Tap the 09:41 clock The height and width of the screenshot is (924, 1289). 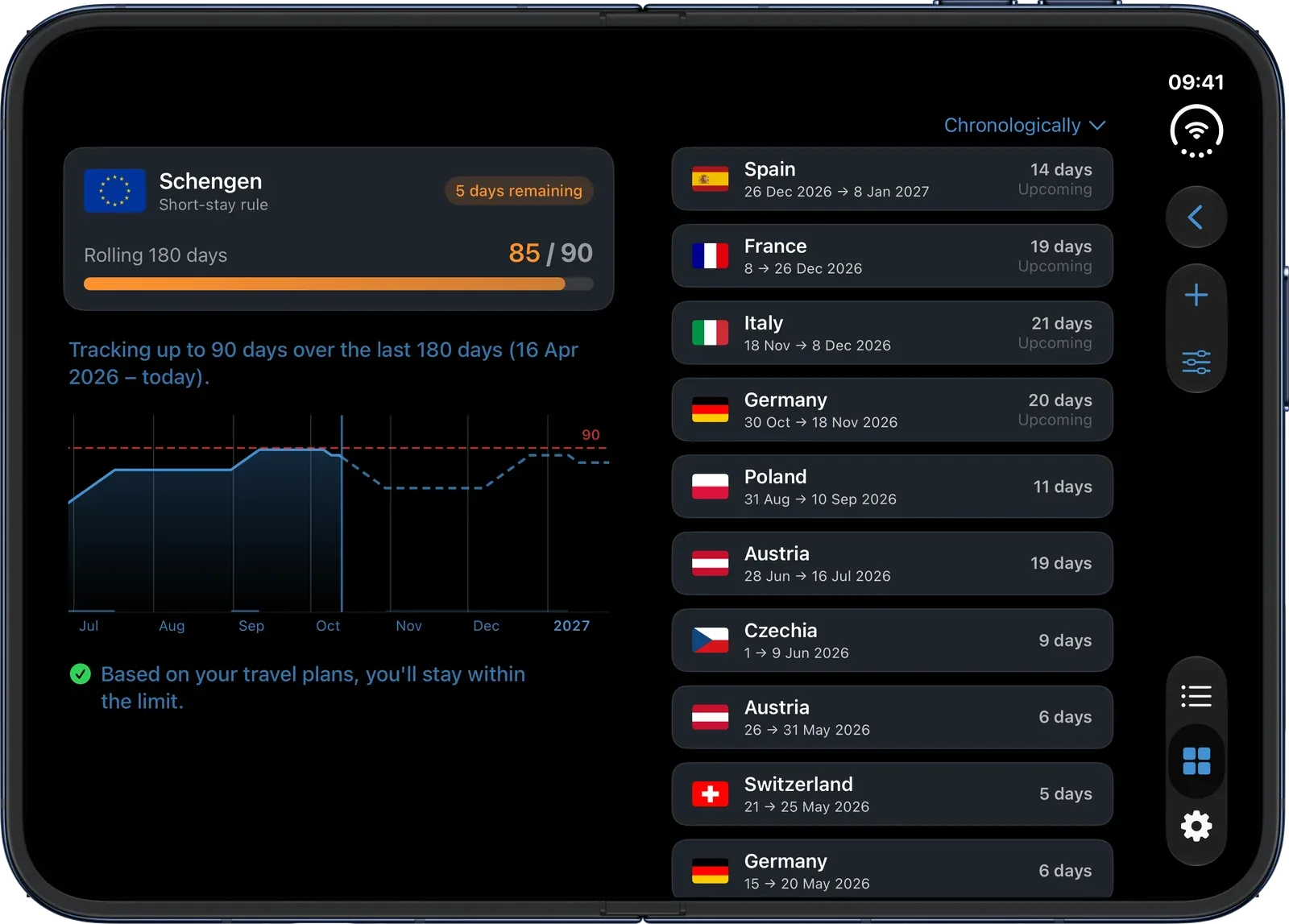(x=1196, y=82)
